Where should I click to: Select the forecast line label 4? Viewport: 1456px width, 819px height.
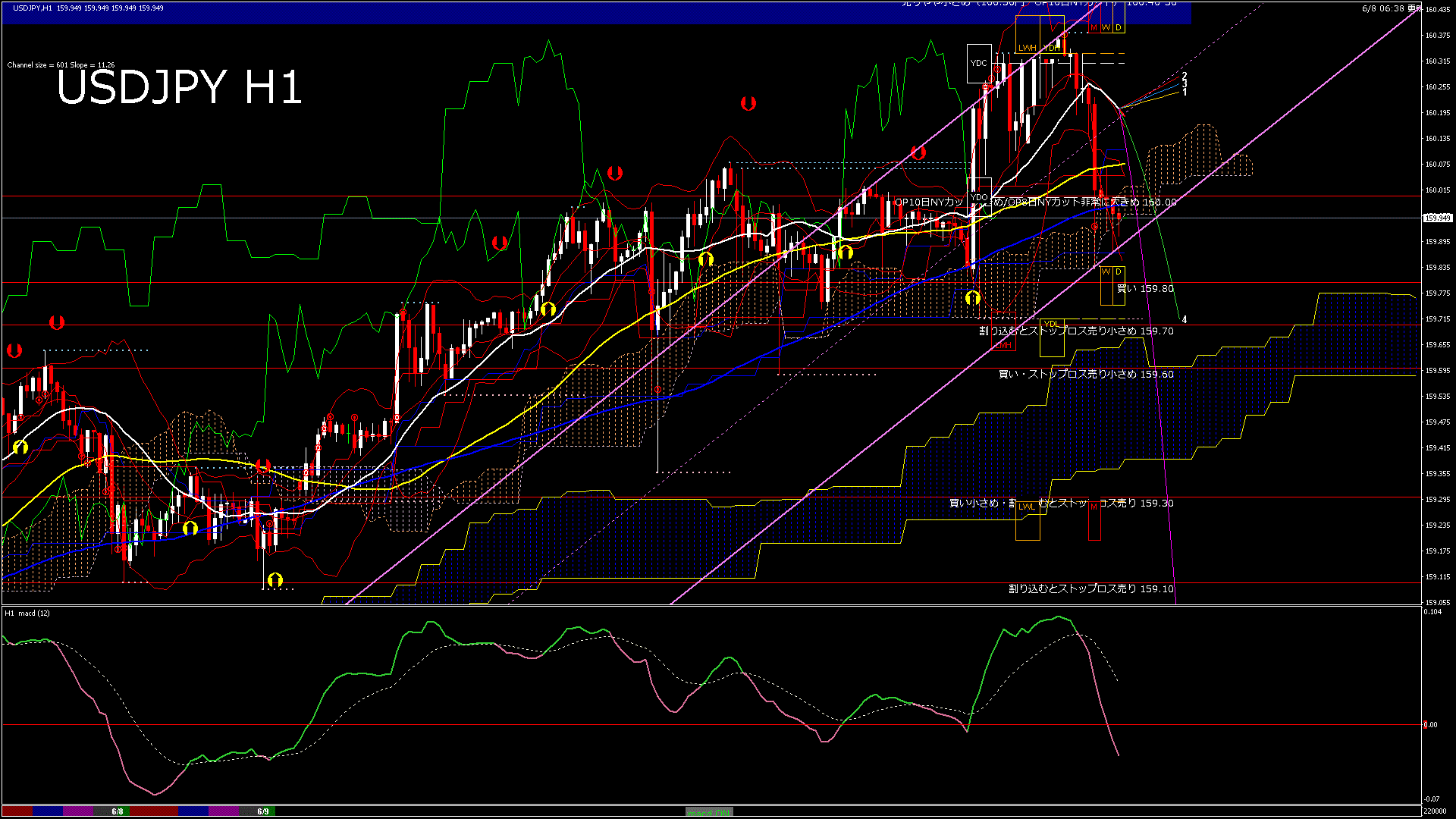[x=1185, y=320]
